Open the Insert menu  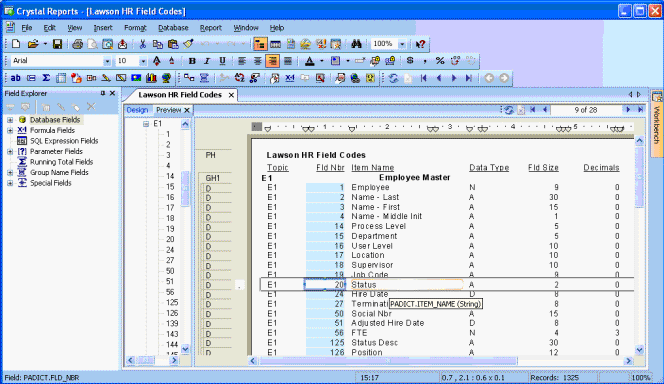(x=103, y=28)
